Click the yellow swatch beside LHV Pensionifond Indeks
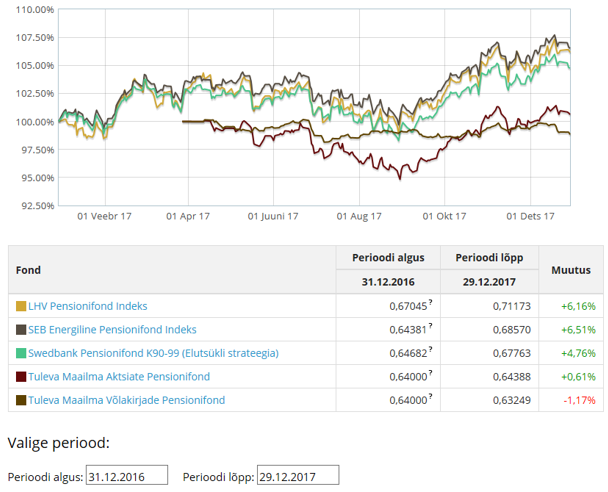Image resolution: width=608 pixels, height=492 pixels. (21, 305)
